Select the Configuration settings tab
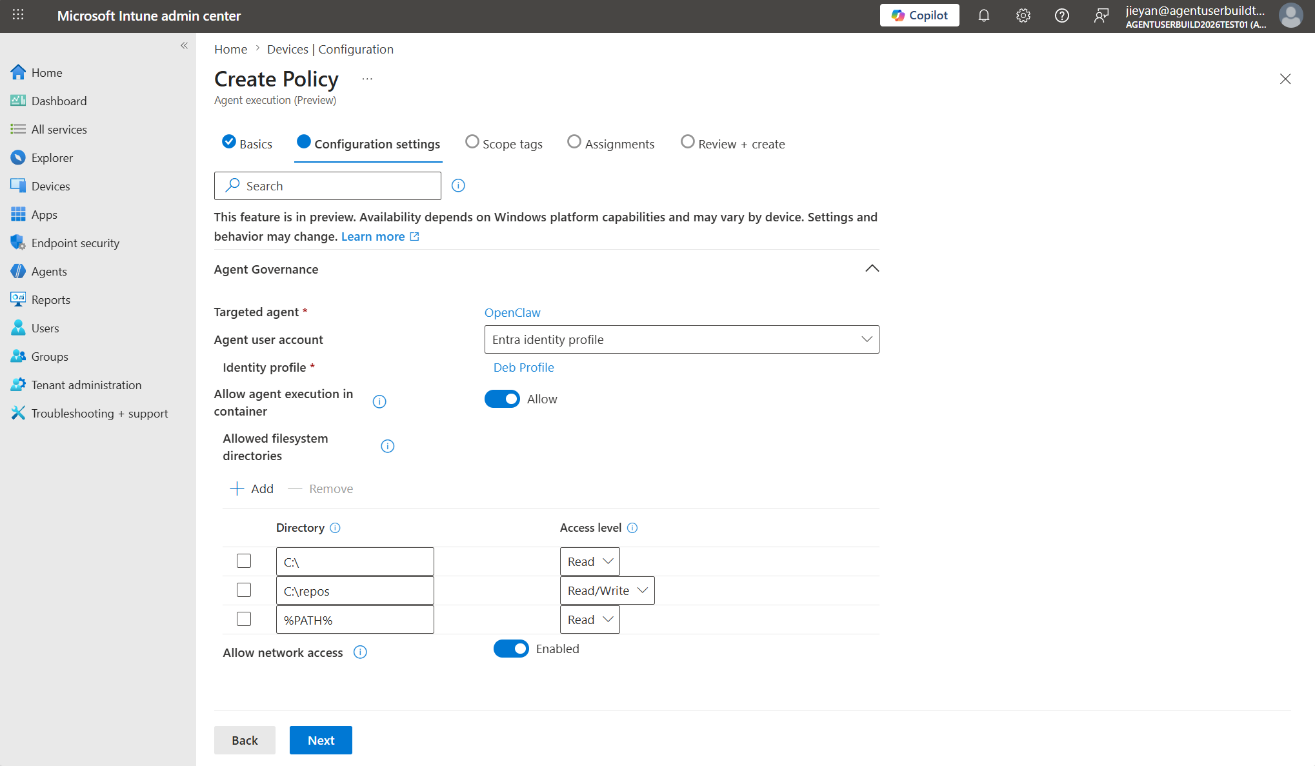The width and height of the screenshot is (1315, 766). pos(368,143)
